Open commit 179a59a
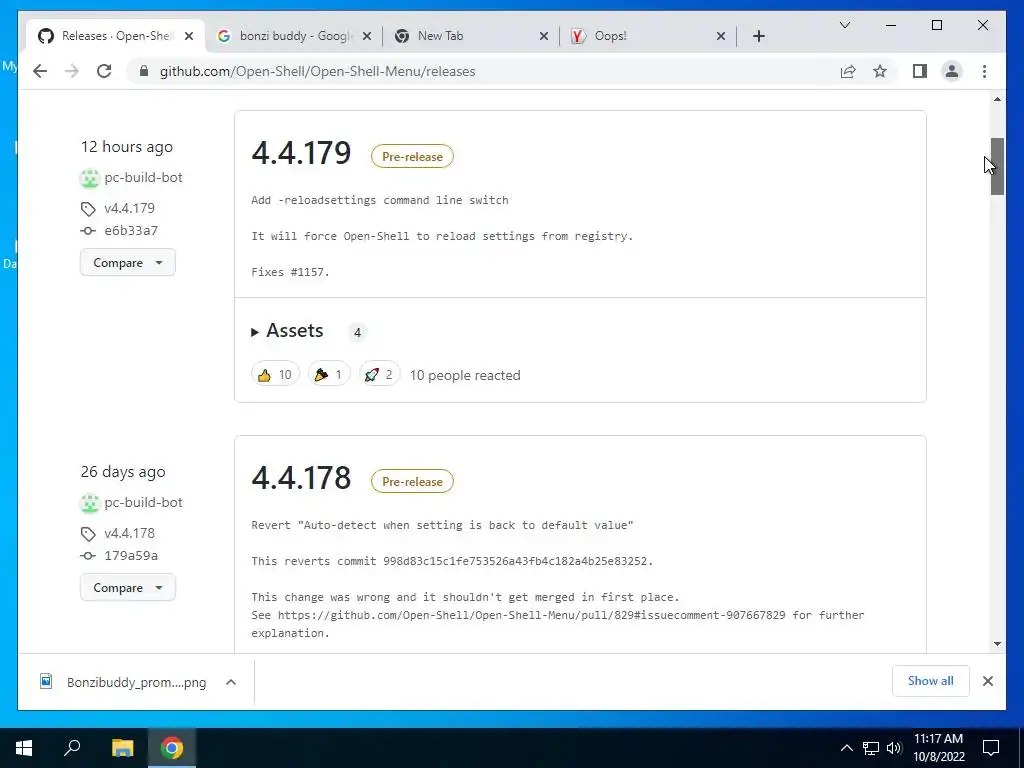The width and height of the screenshot is (1024, 768). [x=131, y=556]
